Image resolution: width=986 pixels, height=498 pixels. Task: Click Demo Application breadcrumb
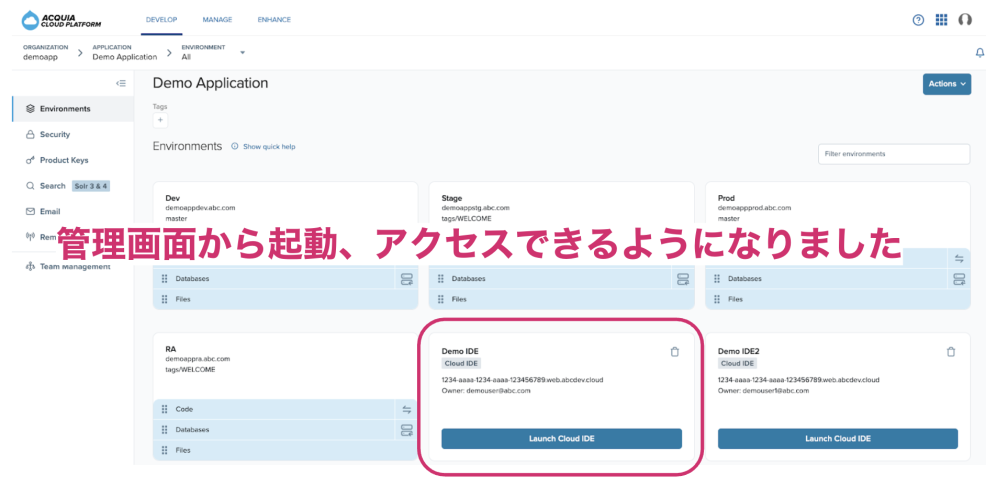click(125, 57)
